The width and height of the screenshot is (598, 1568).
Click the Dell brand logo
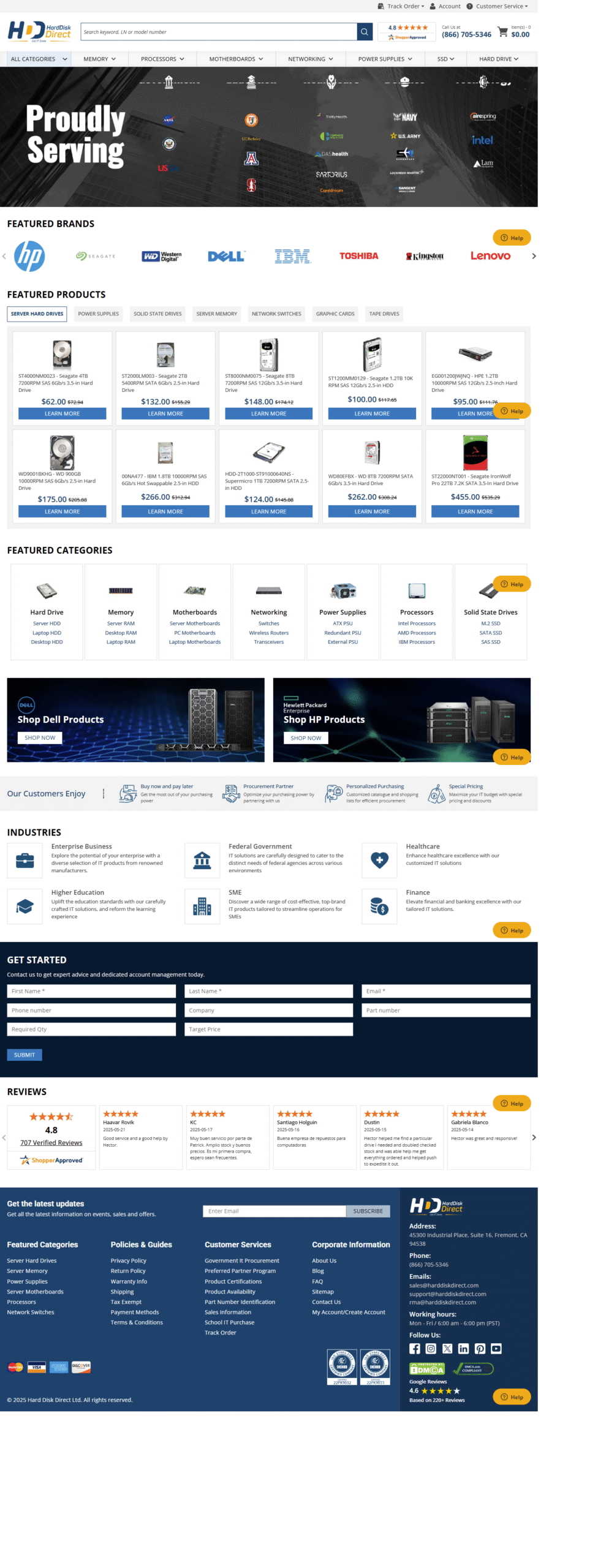(226, 256)
